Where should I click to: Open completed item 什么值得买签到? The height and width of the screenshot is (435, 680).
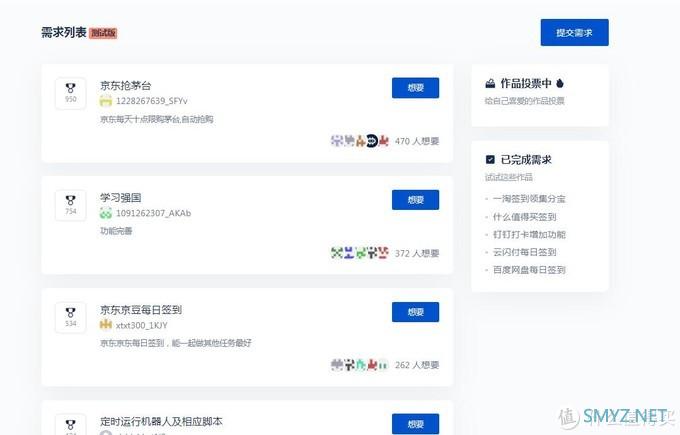[524, 217]
